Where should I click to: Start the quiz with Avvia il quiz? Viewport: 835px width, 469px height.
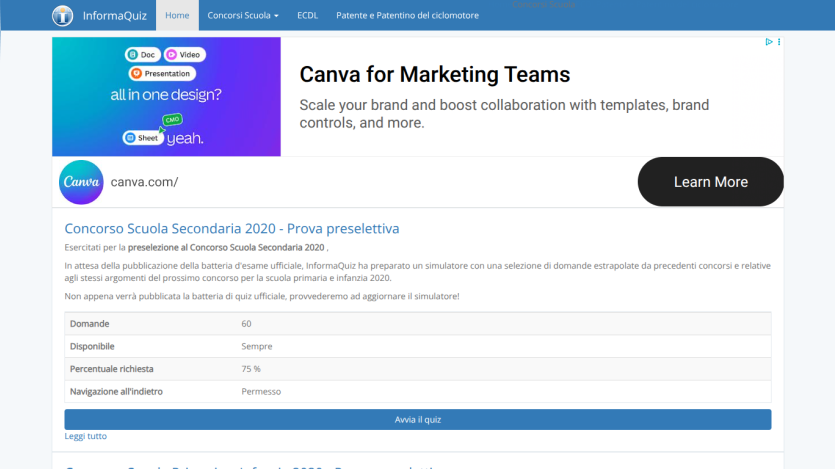click(418, 419)
